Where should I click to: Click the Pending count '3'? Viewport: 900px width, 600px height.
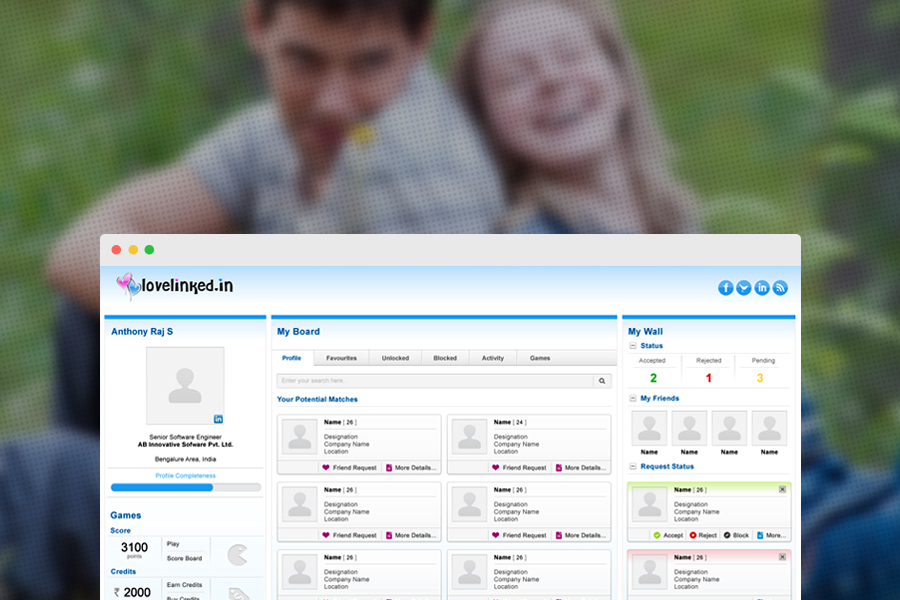pyautogui.click(x=760, y=378)
